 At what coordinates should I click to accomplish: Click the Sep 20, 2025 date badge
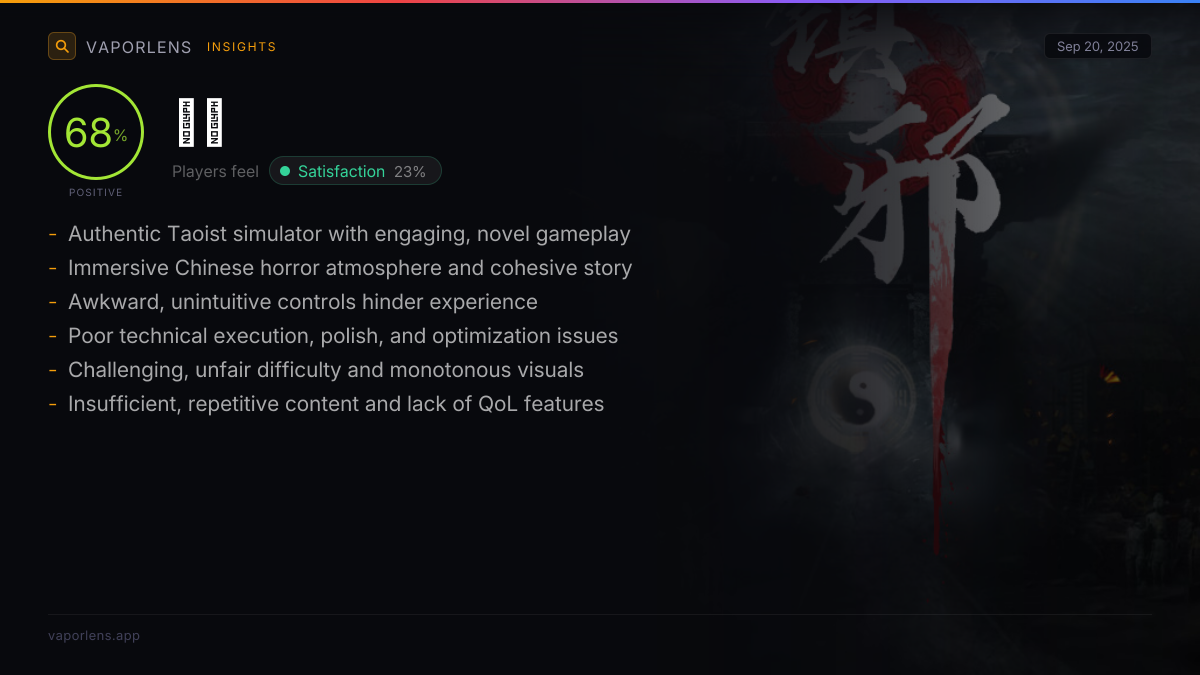tap(1098, 46)
